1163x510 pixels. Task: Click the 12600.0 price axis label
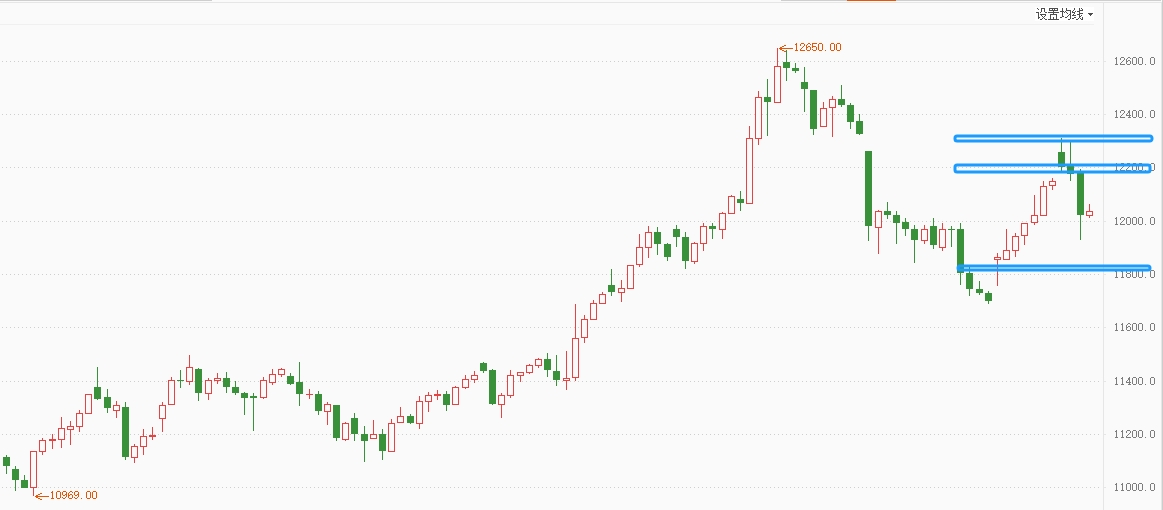[1137, 62]
